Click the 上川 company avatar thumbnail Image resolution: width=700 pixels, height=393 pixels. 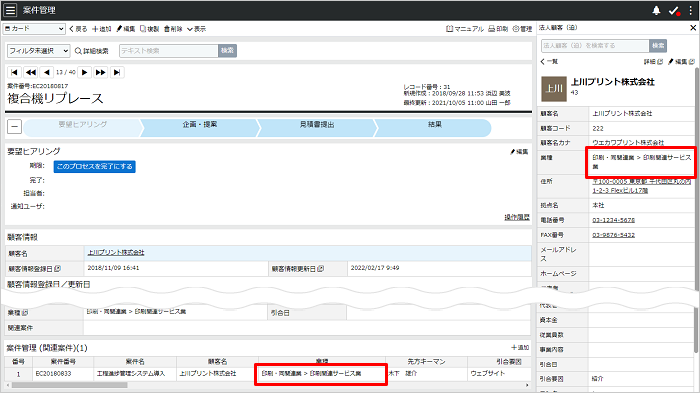coord(554,89)
